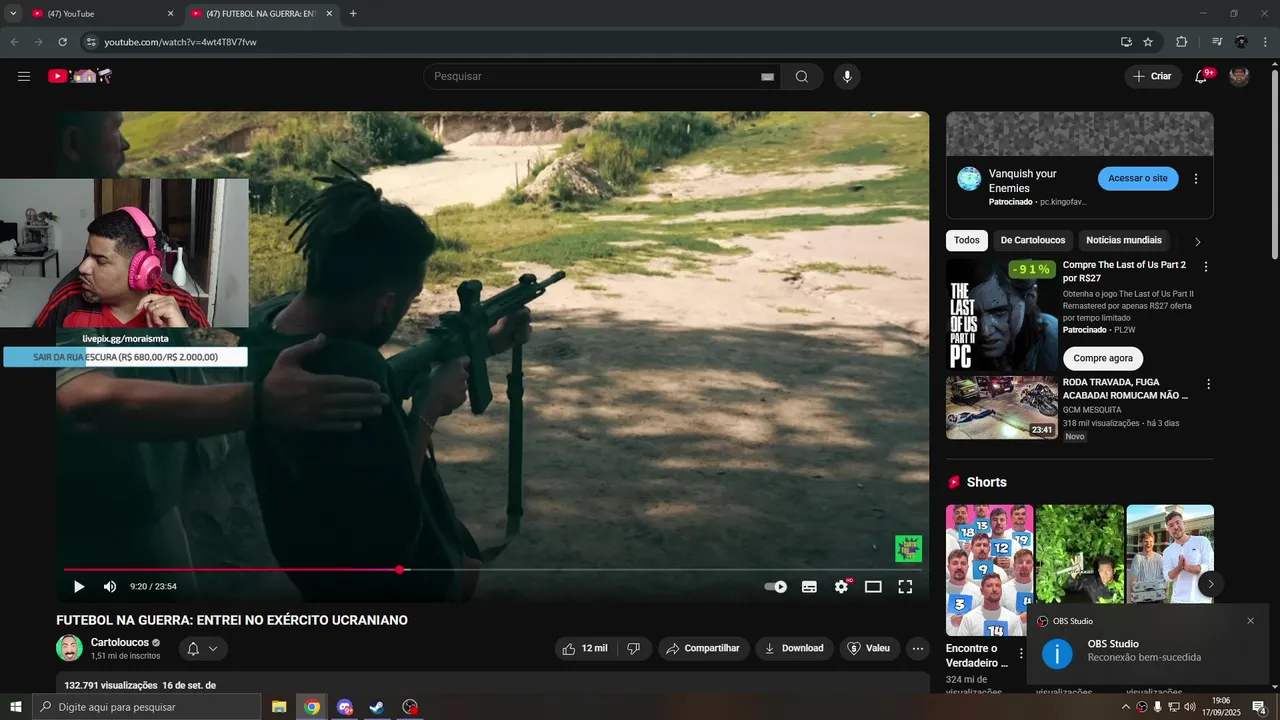The width and height of the screenshot is (1280, 720).
Task: Click the Download button
Action: point(794,648)
